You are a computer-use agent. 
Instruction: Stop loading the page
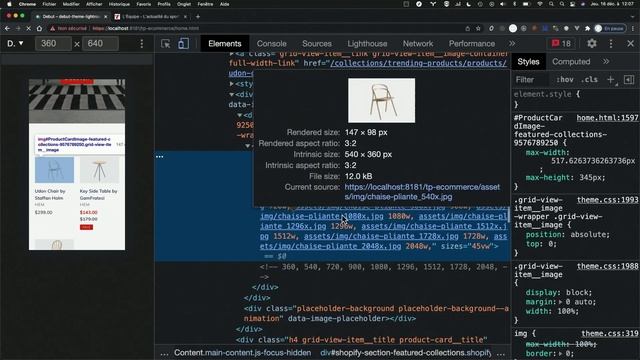tap(28, 28)
